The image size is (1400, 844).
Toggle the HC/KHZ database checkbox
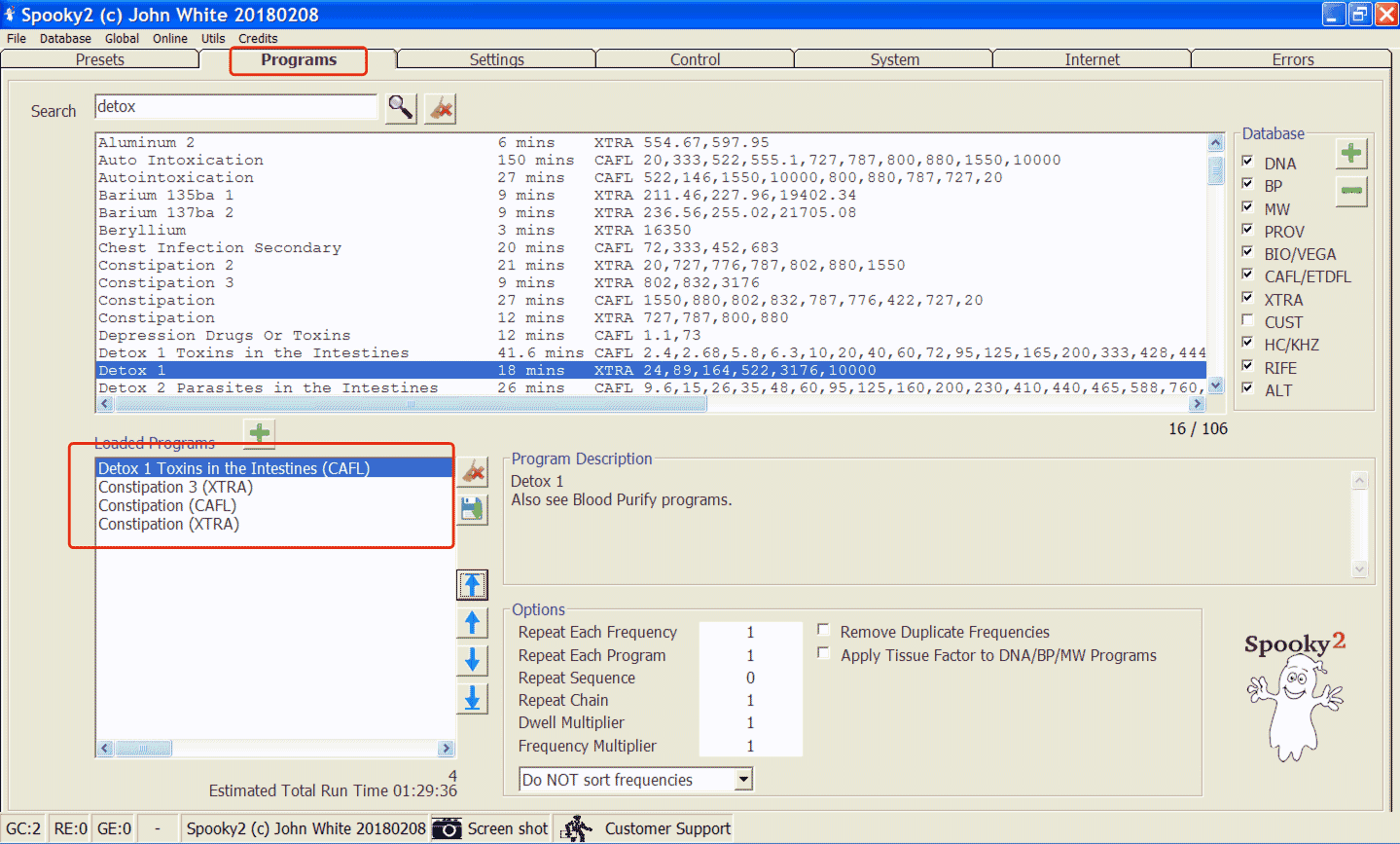click(x=1247, y=343)
